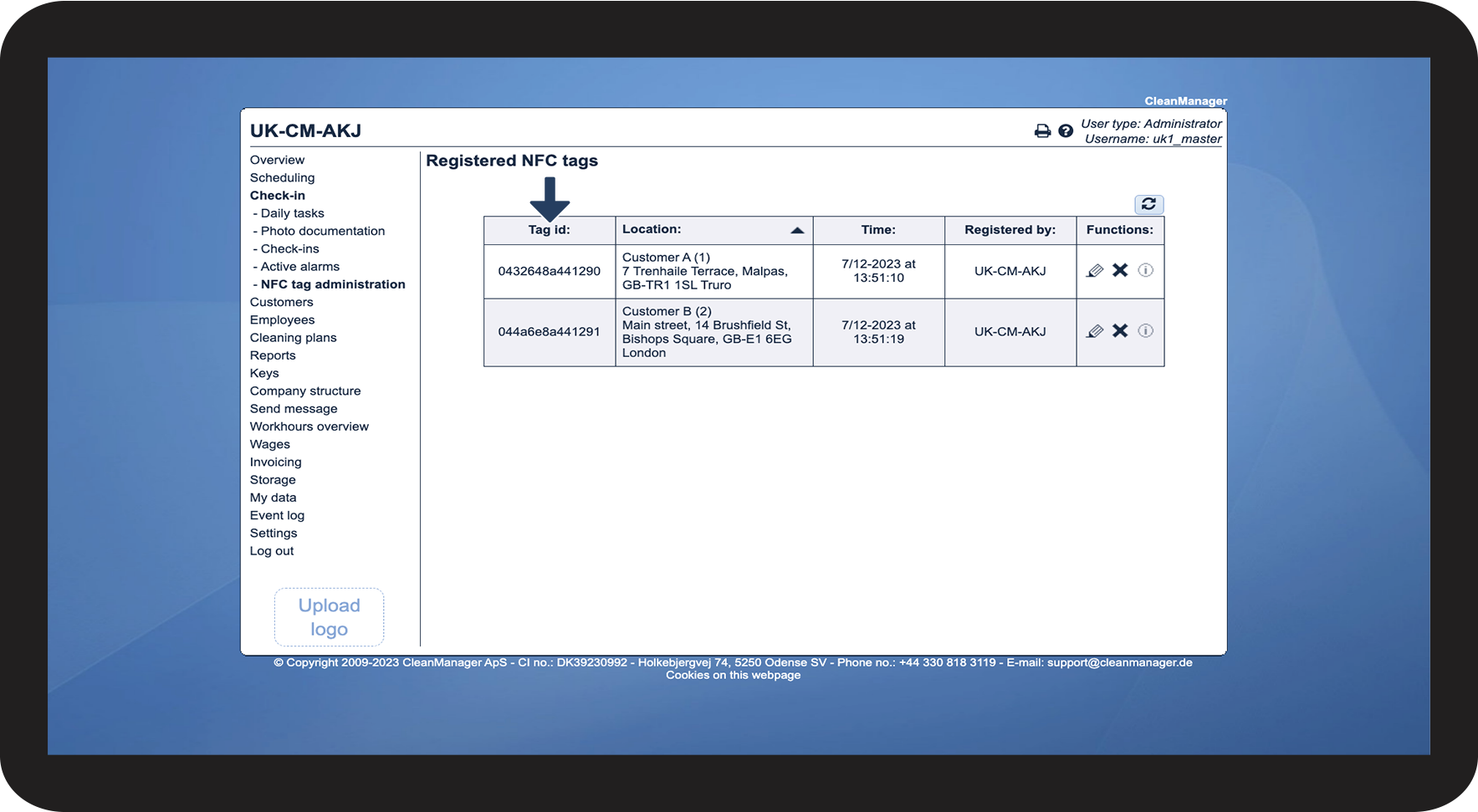
Task: Click the Registered by column header
Action: pos(1010,230)
